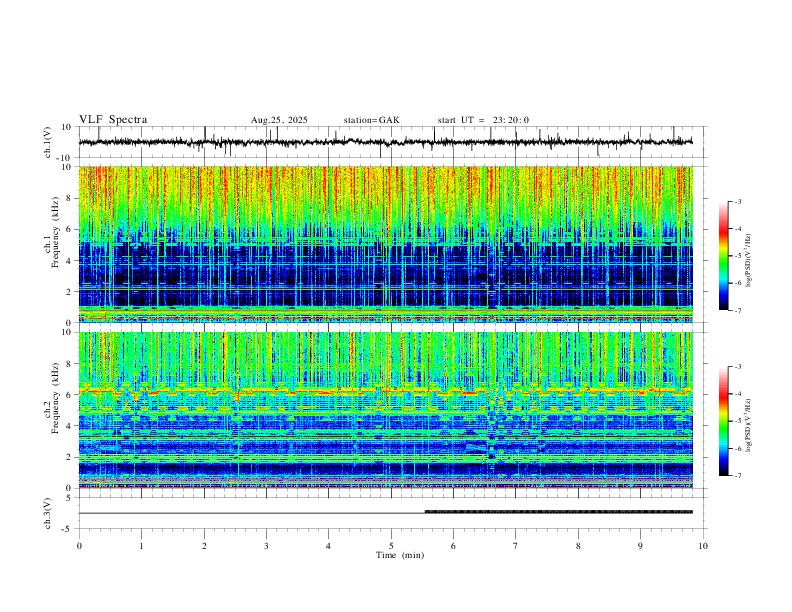Click time axis tick label '7'
Viewport: 792px width, 612px height.
516,546
